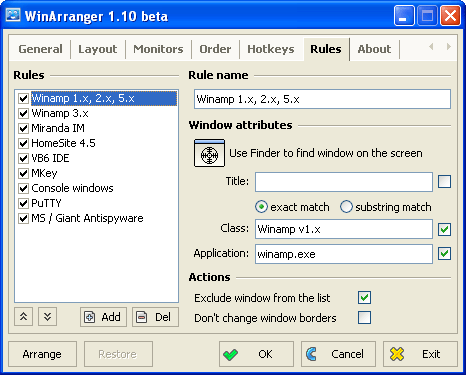Open the Hotkeys tab

[x=271, y=49]
